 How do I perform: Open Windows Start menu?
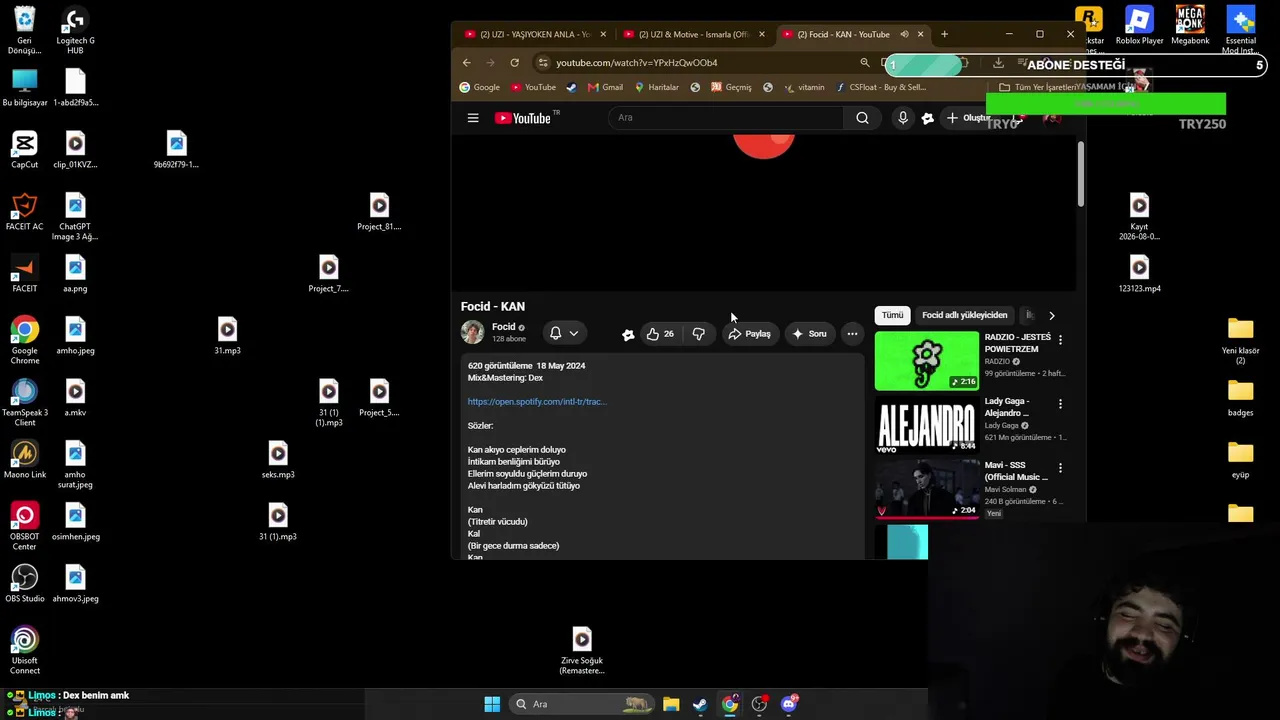click(492, 704)
